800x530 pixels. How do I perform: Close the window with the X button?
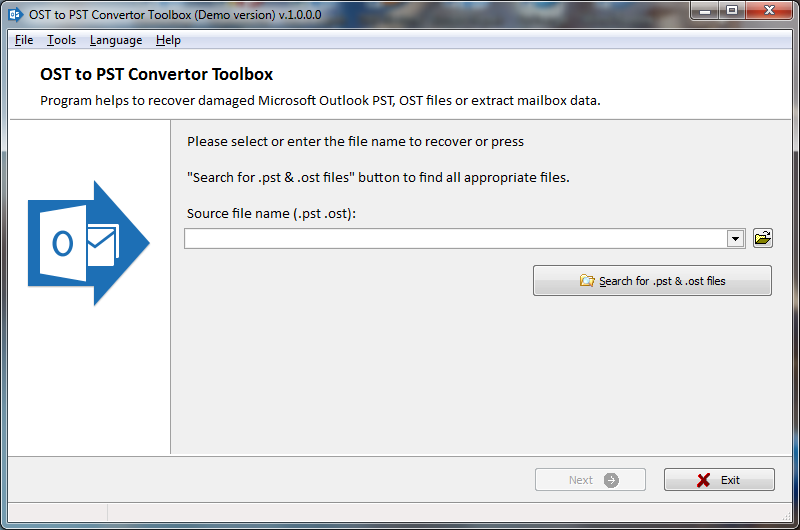tap(769, 10)
